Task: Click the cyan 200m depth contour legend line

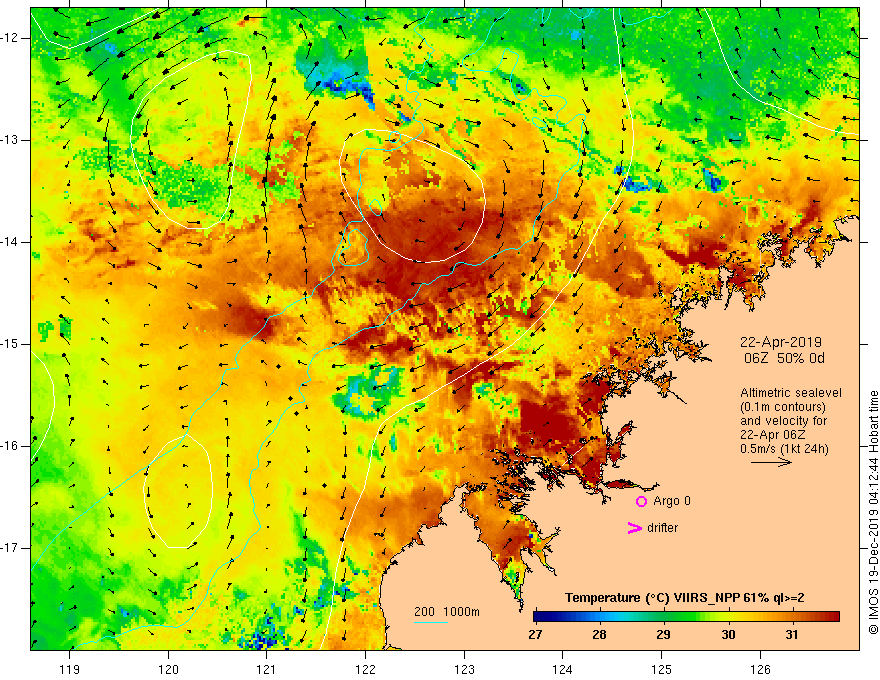Action: (x=430, y=622)
